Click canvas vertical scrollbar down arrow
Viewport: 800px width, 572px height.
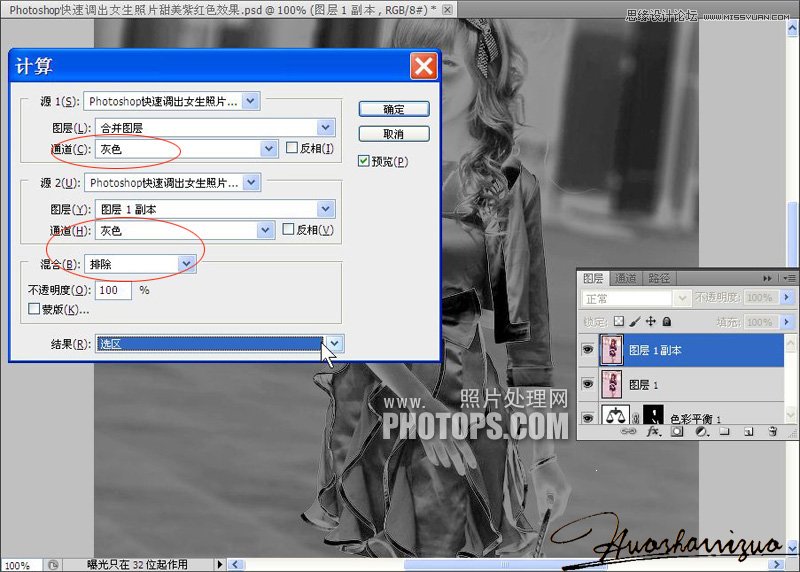coord(793,549)
